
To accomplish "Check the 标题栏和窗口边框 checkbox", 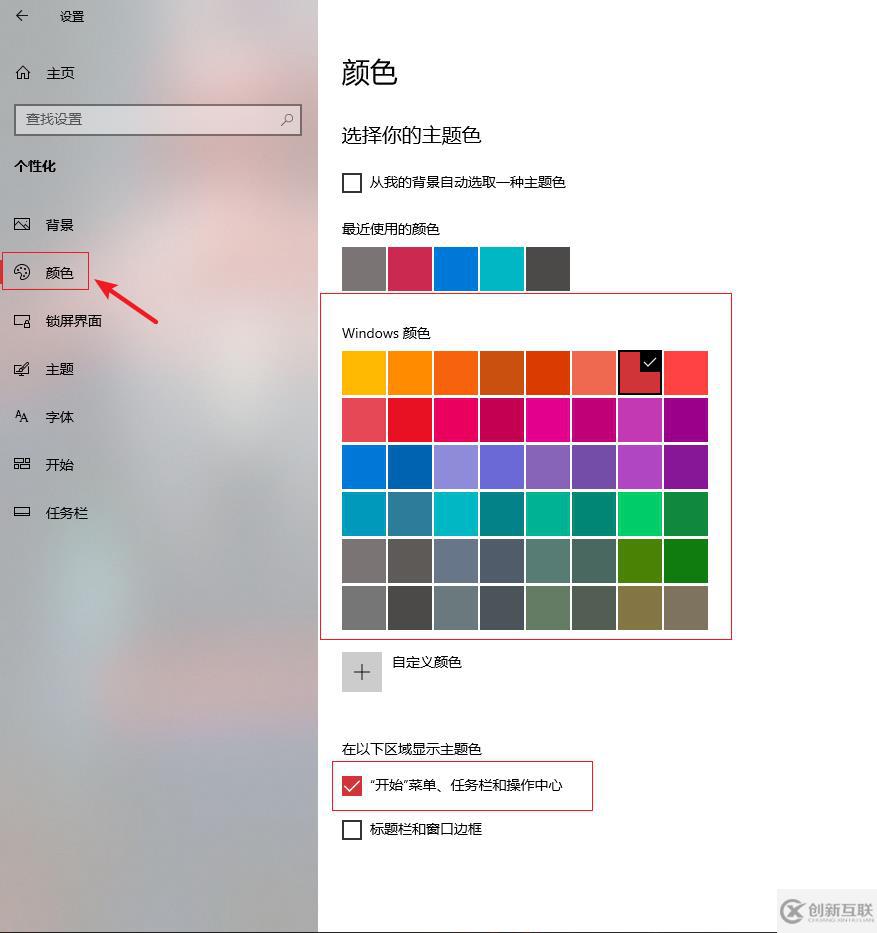I will (351, 829).
